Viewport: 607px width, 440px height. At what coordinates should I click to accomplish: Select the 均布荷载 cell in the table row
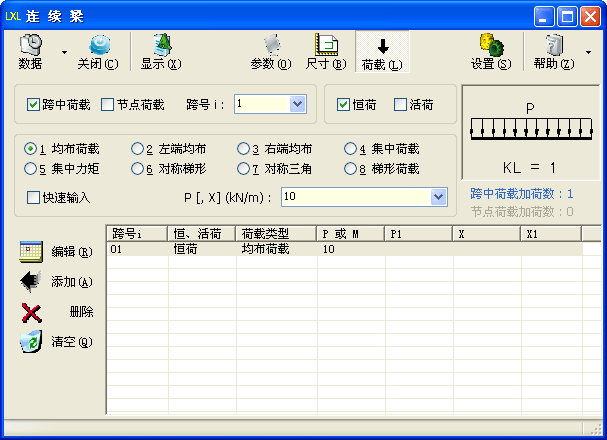click(277, 249)
